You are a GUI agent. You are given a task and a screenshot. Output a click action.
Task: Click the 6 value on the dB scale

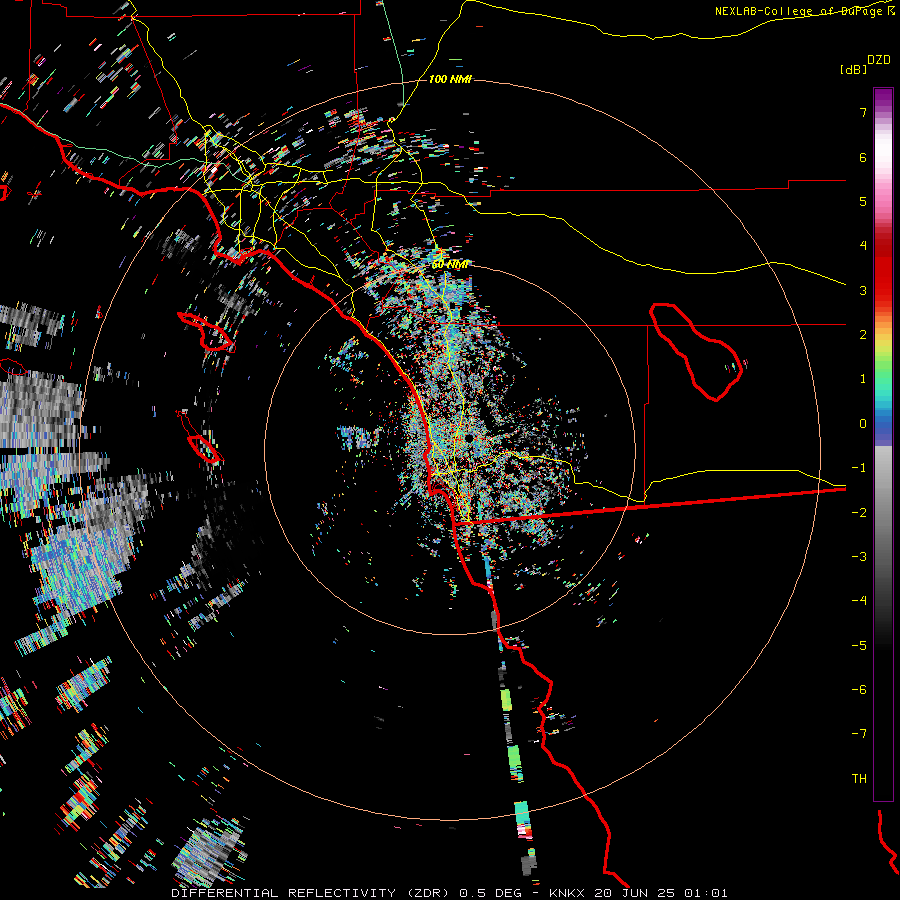tap(863, 157)
